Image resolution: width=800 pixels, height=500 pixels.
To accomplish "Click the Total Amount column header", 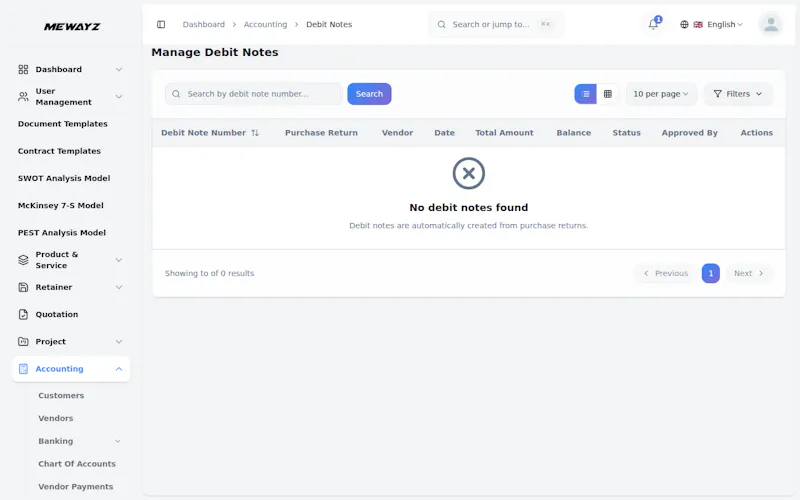I will (x=505, y=133).
